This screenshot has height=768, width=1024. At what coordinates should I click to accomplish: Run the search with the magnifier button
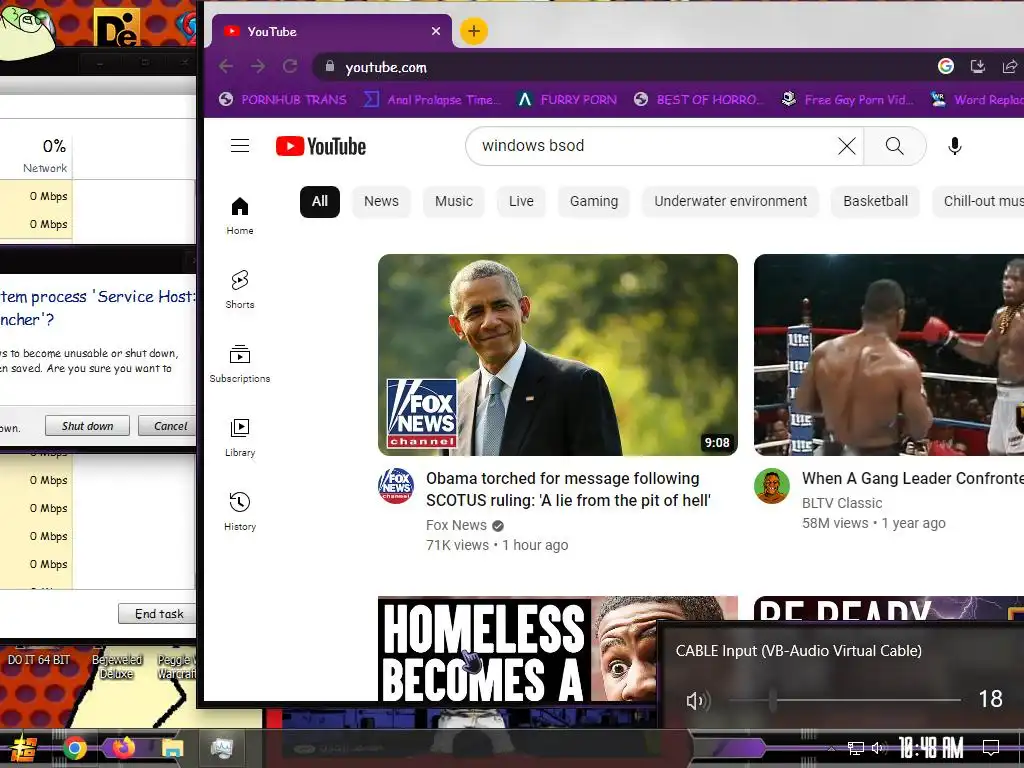[895, 146]
